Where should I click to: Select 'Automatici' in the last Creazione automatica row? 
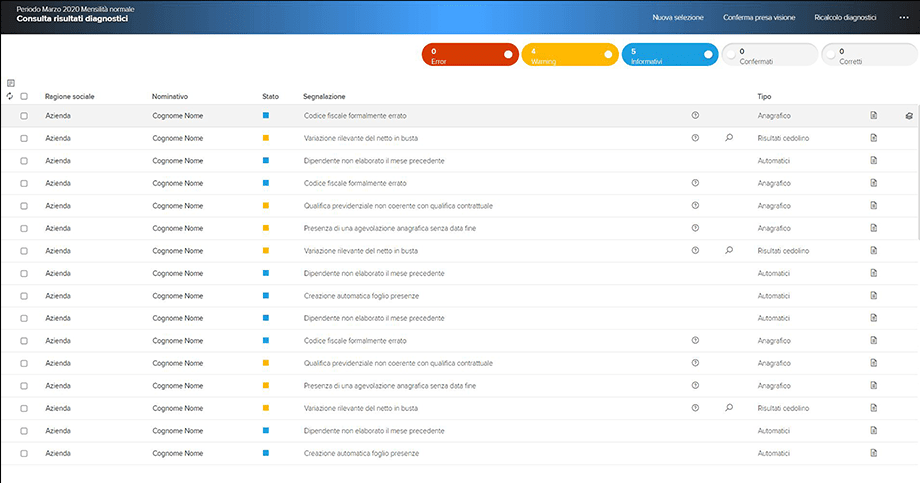click(773, 453)
